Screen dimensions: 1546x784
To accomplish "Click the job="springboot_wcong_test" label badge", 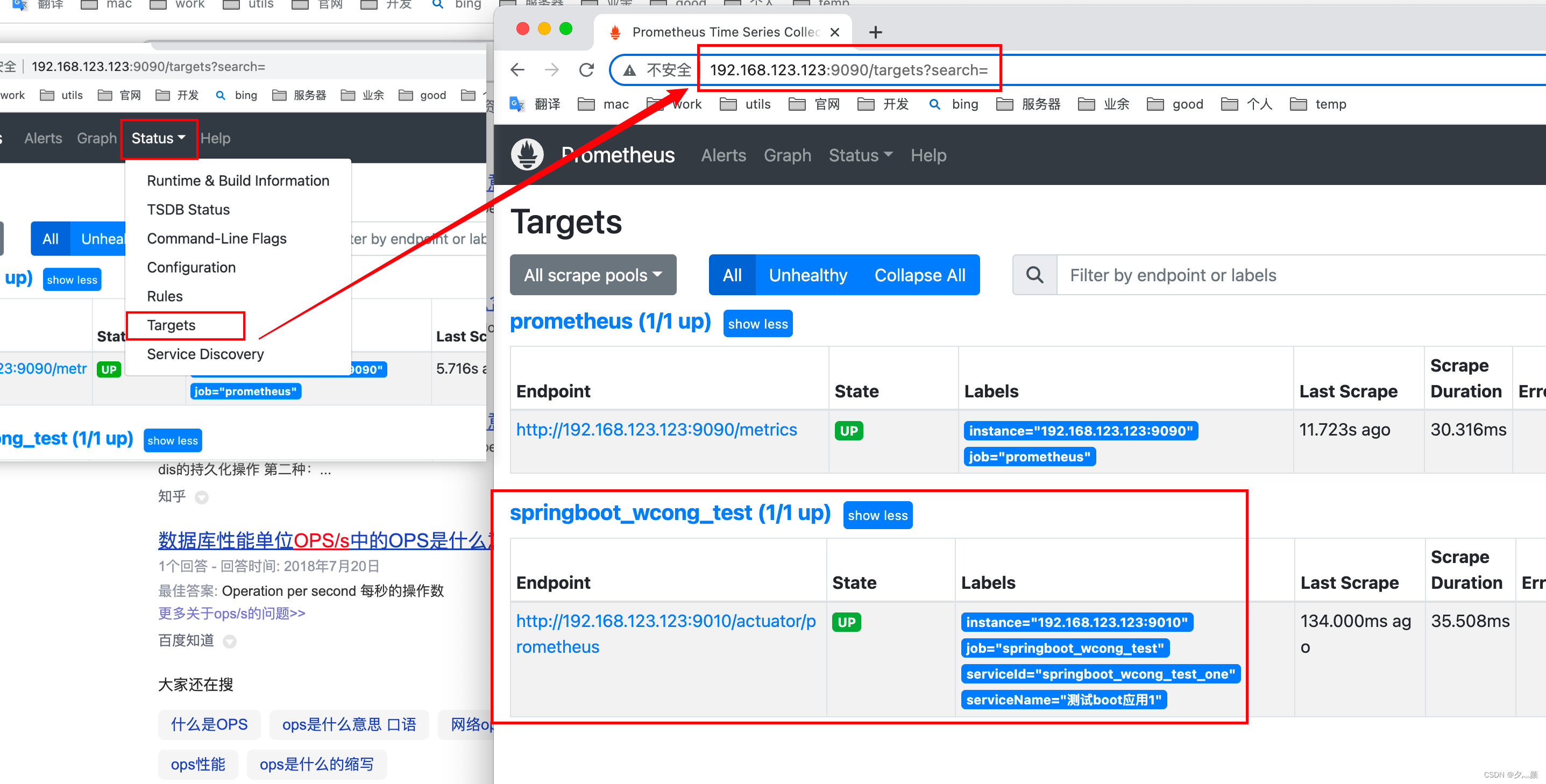I will (1065, 648).
